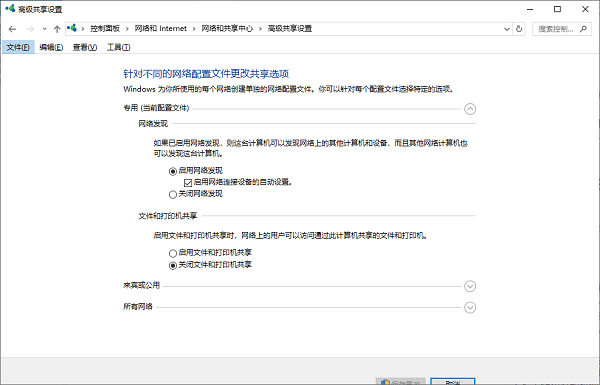Click the 网络发现 heading text

(x=153, y=124)
